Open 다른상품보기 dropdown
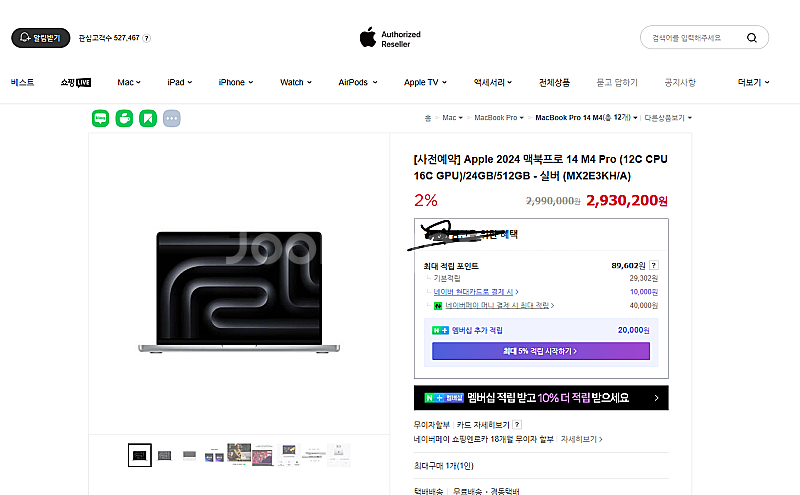 click(x=668, y=118)
